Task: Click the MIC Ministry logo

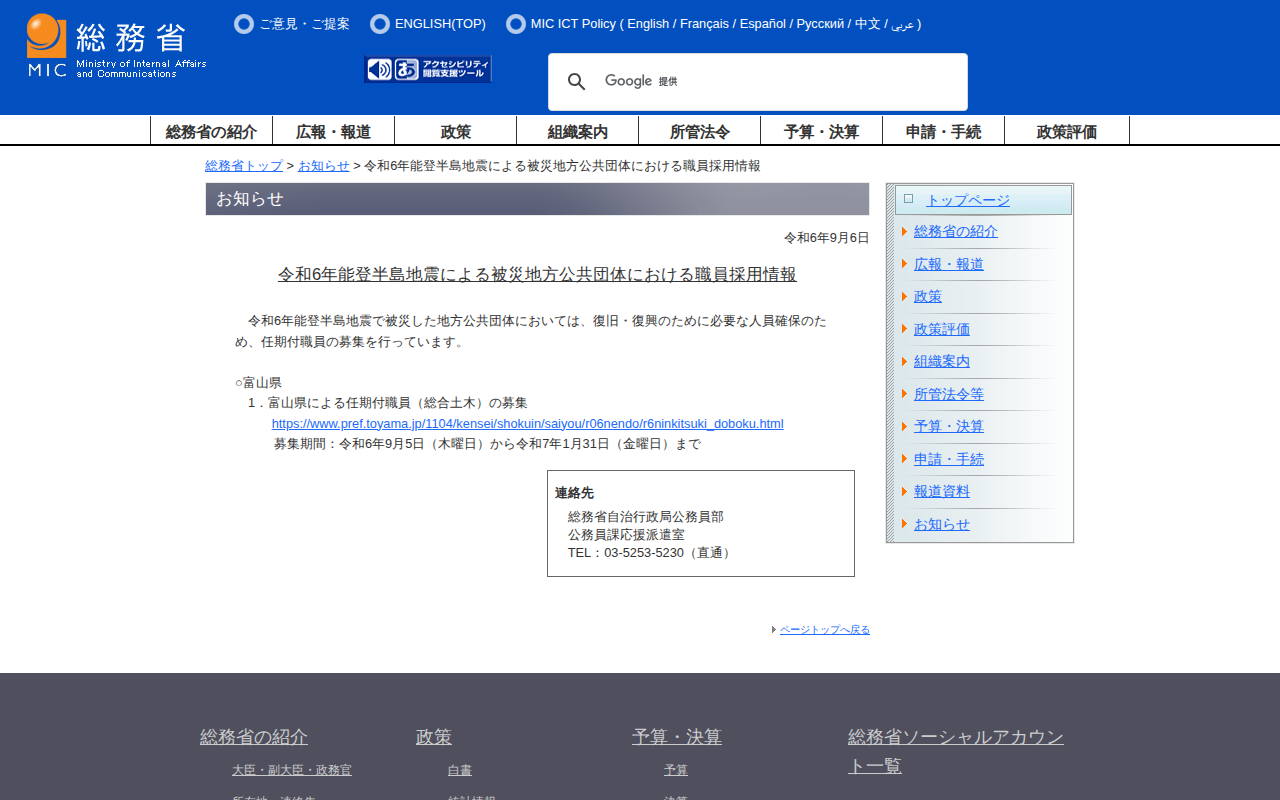Action: click(116, 46)
